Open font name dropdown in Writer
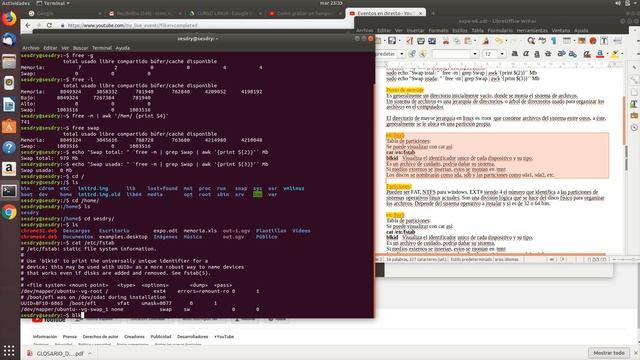640x360 pixels. tap(475, 53)
